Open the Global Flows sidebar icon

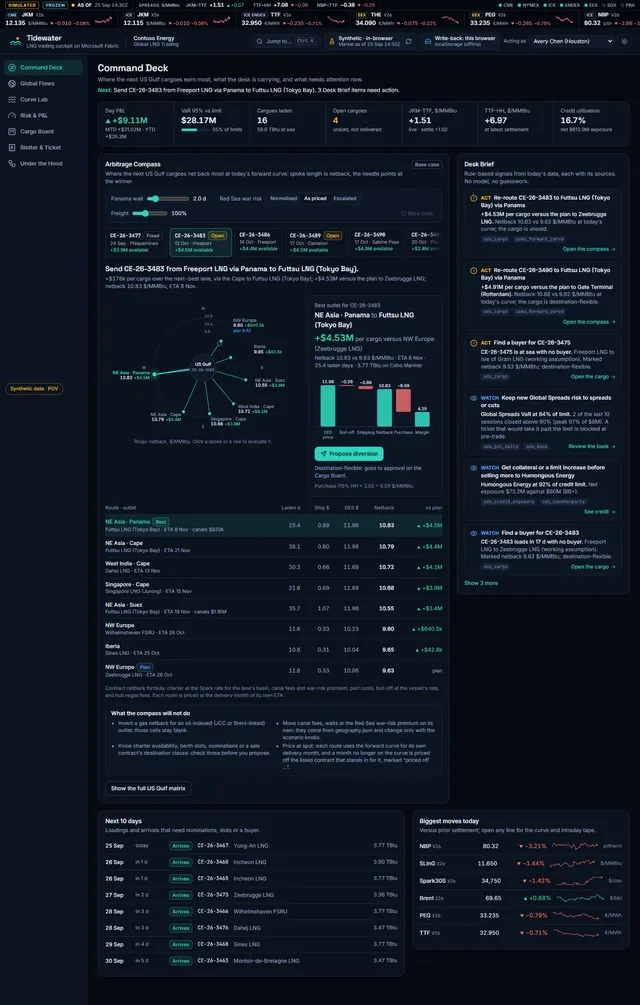pyautogui.click(x=12, y=83)
